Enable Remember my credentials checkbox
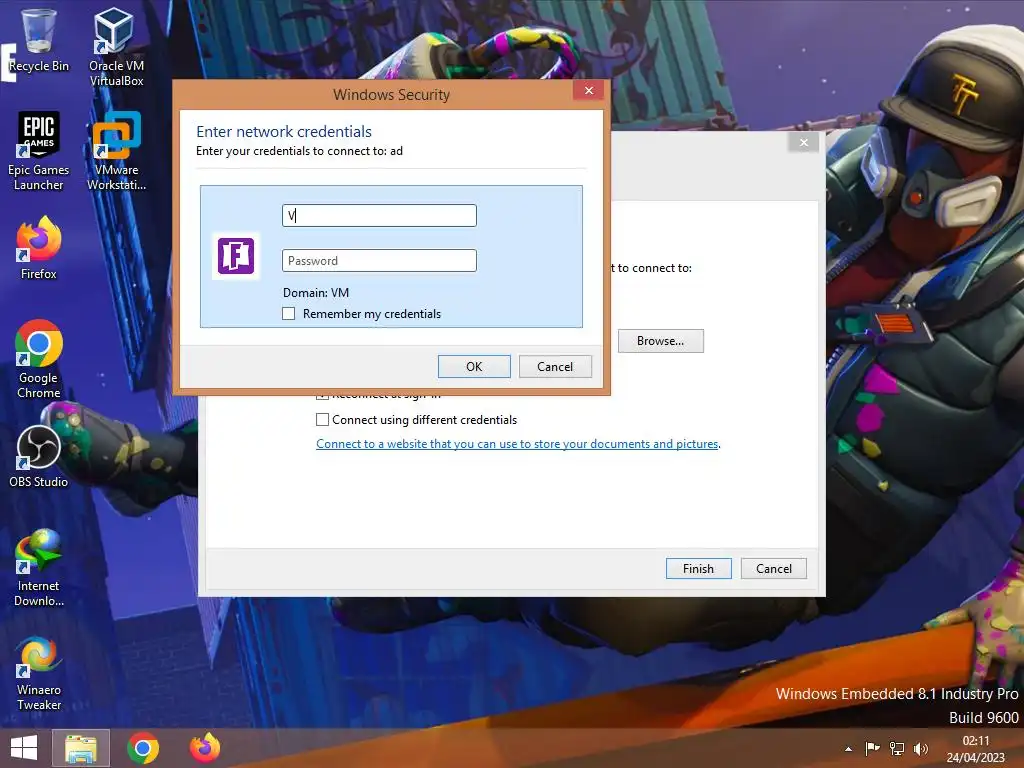Image resolution: width=1024 pixels, height=768 pixels. point(289,313)
